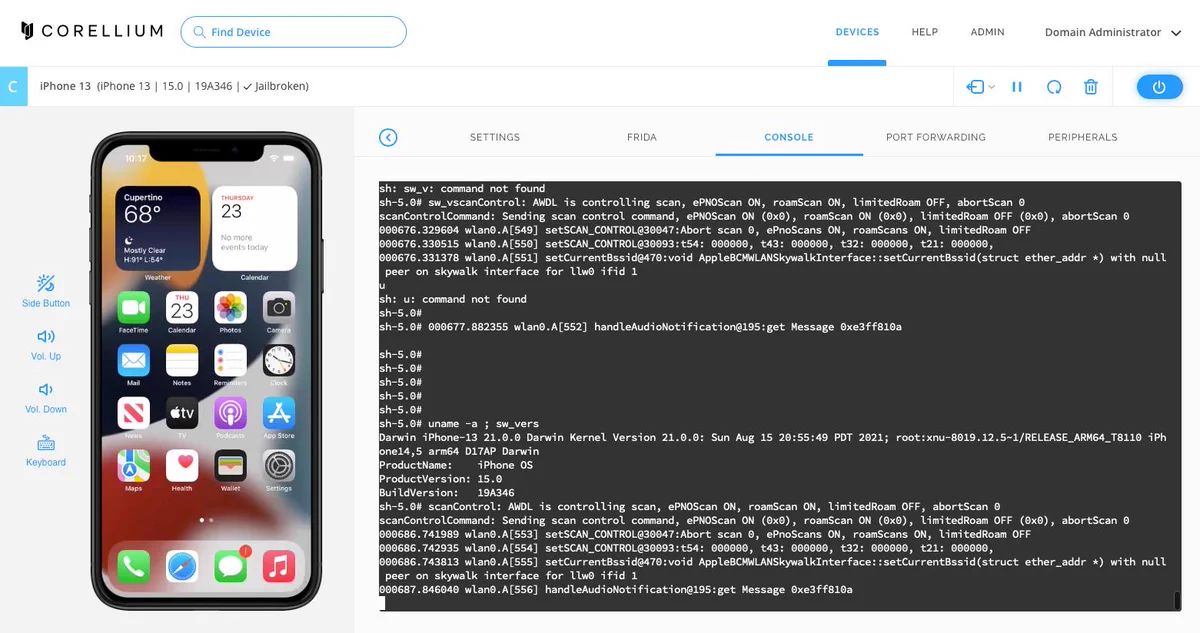The height and width of the screenshot is (633, 1200).
Task: Open the ADMIN menu
Action: tap(987, 32)
